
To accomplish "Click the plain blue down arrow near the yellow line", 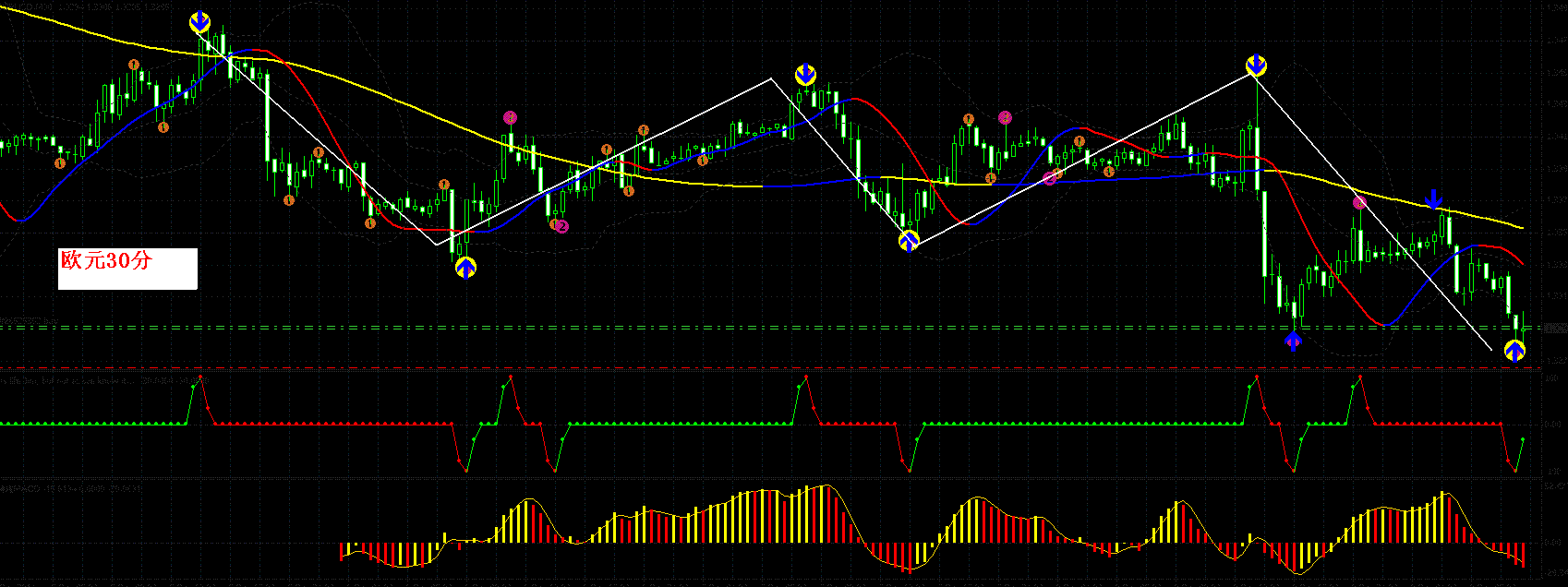I will coord(1433,198).
